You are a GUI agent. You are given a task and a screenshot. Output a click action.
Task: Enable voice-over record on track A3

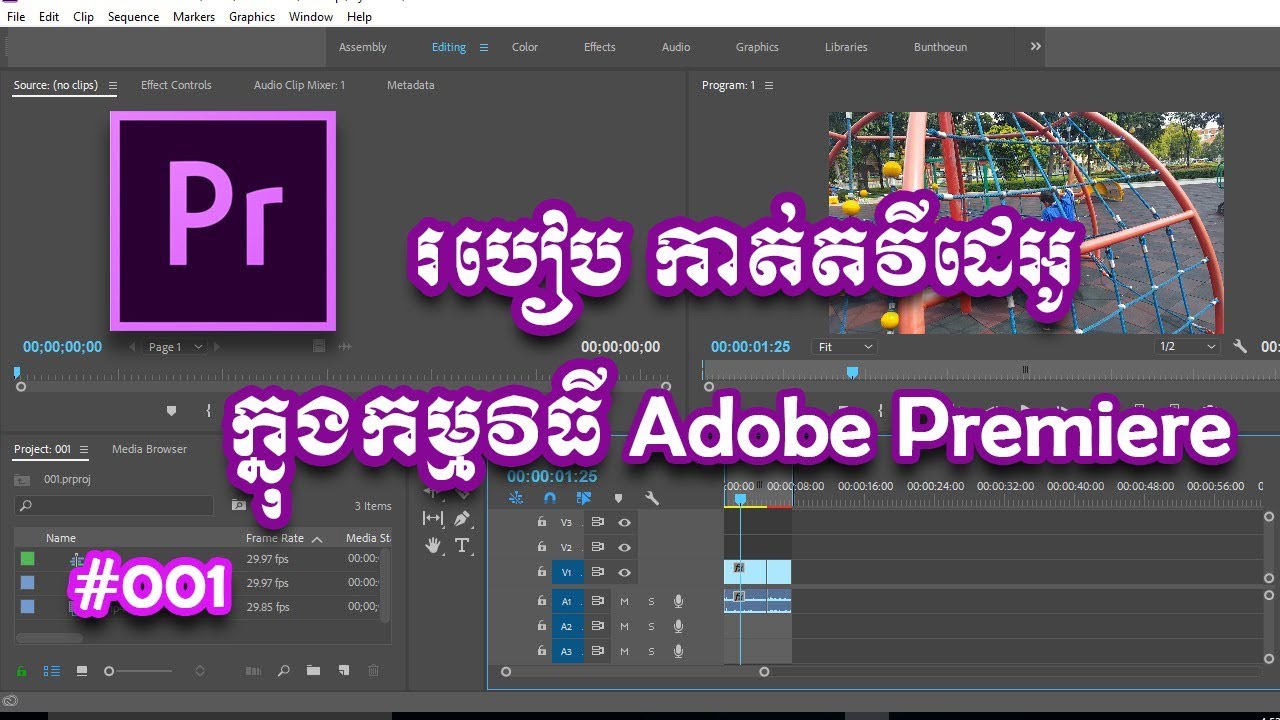[x=678, y=651]
